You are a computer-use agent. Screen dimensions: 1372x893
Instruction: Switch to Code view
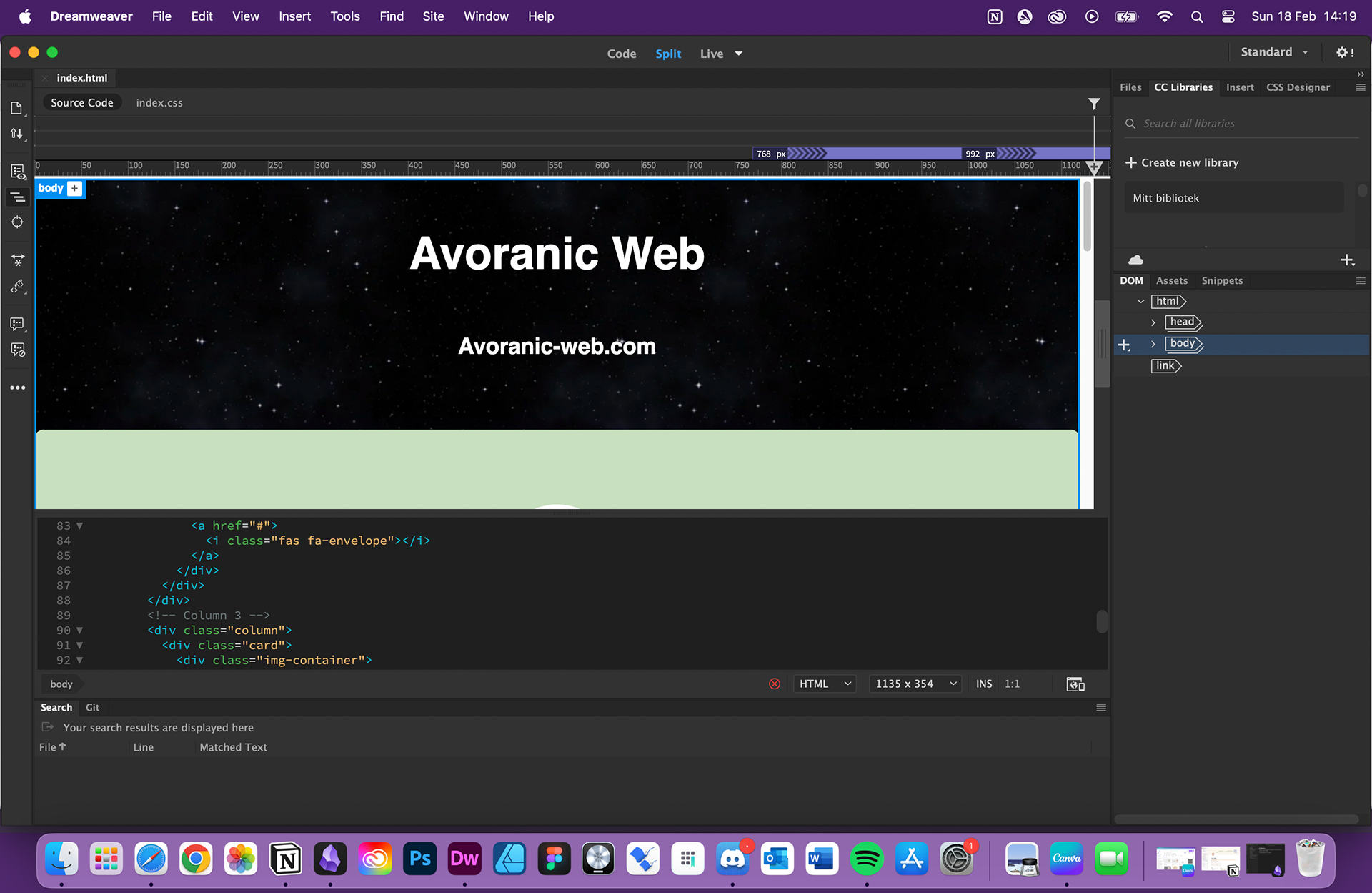click(621, 54)
